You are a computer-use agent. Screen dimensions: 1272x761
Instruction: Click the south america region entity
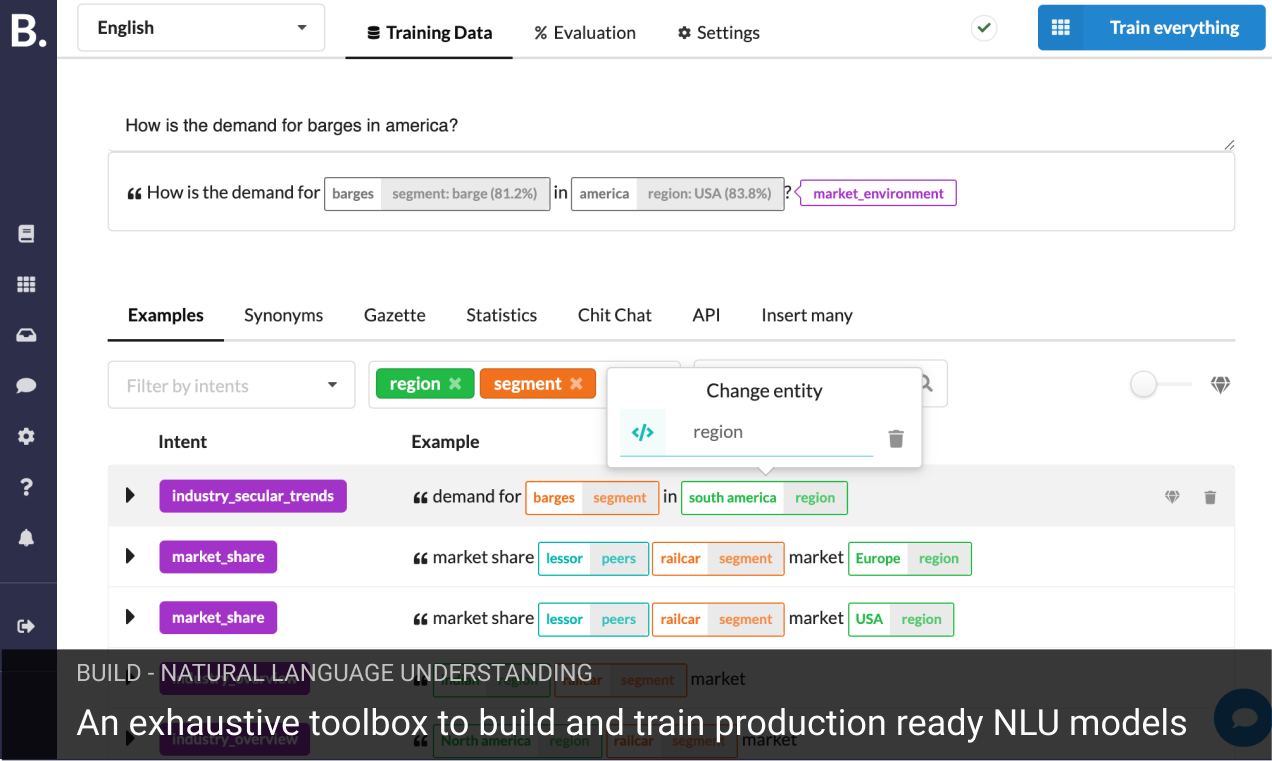764,498
